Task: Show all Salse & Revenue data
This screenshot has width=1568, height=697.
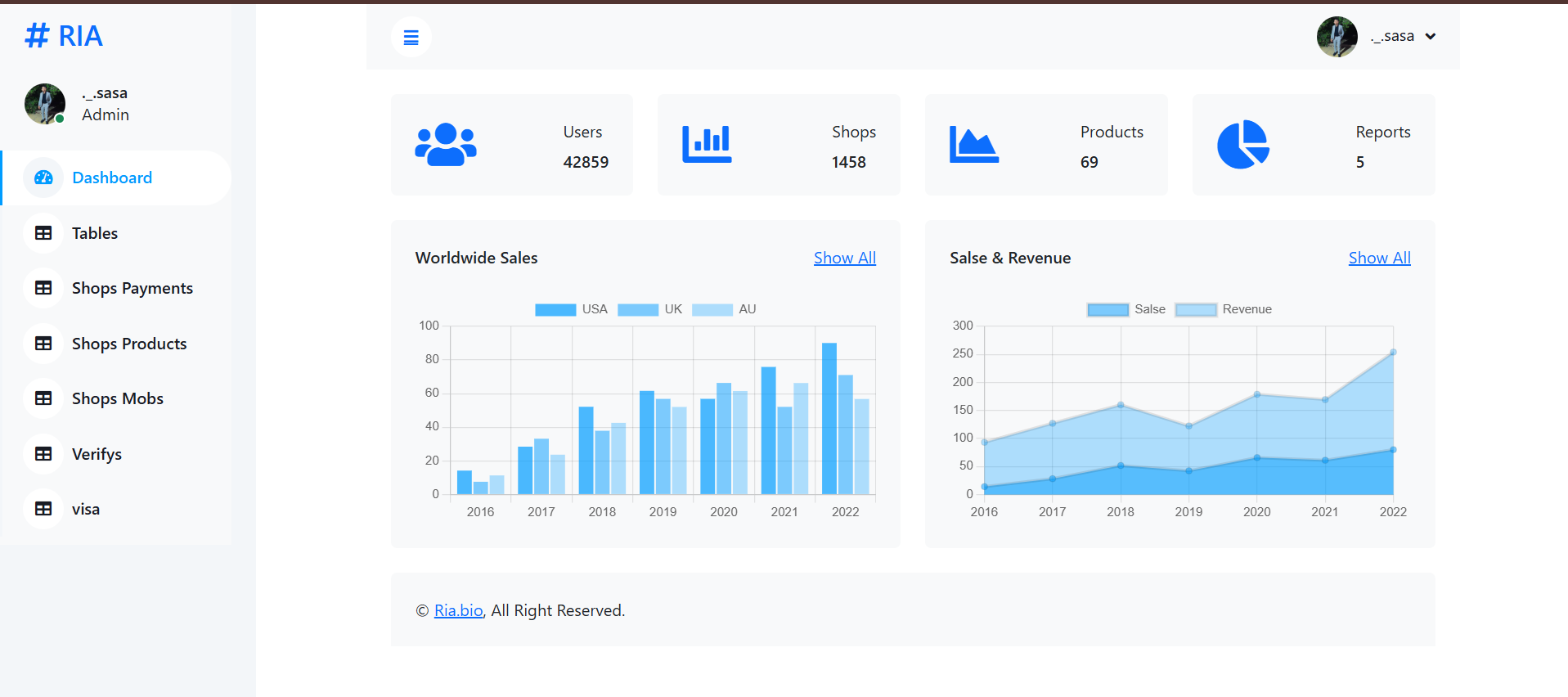Action: (x=1380, y=258)
